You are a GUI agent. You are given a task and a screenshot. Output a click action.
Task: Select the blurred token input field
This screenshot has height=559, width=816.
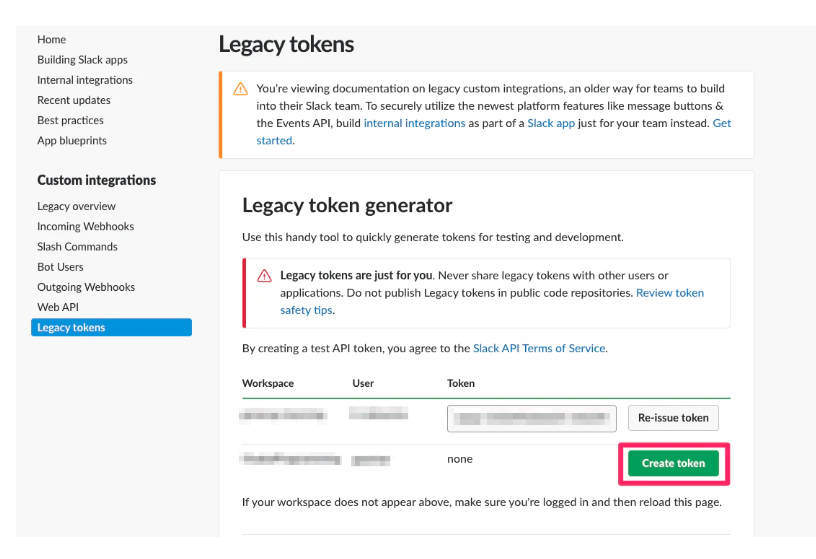pos(532,418)
